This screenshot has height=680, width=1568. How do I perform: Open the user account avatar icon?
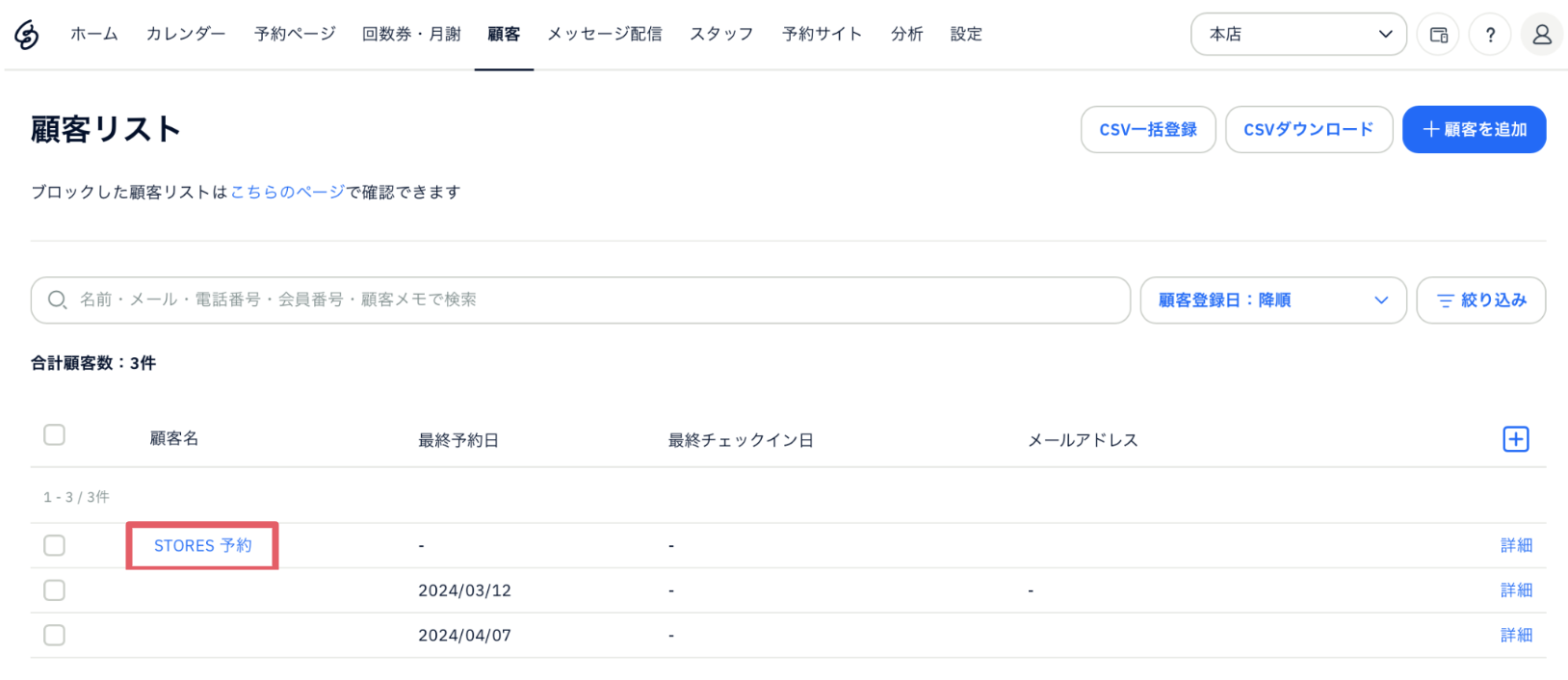[x=1542, y=35]
